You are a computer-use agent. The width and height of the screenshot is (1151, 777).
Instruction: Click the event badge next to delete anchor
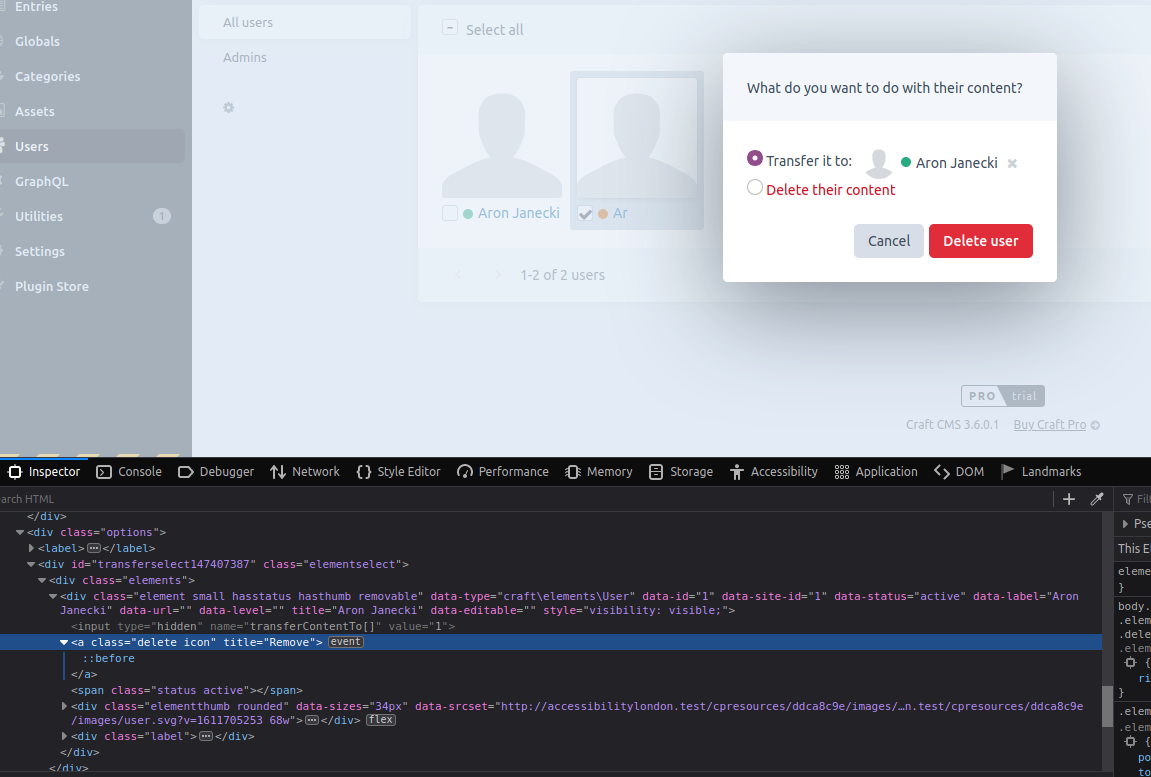click(x=345, y=641)
